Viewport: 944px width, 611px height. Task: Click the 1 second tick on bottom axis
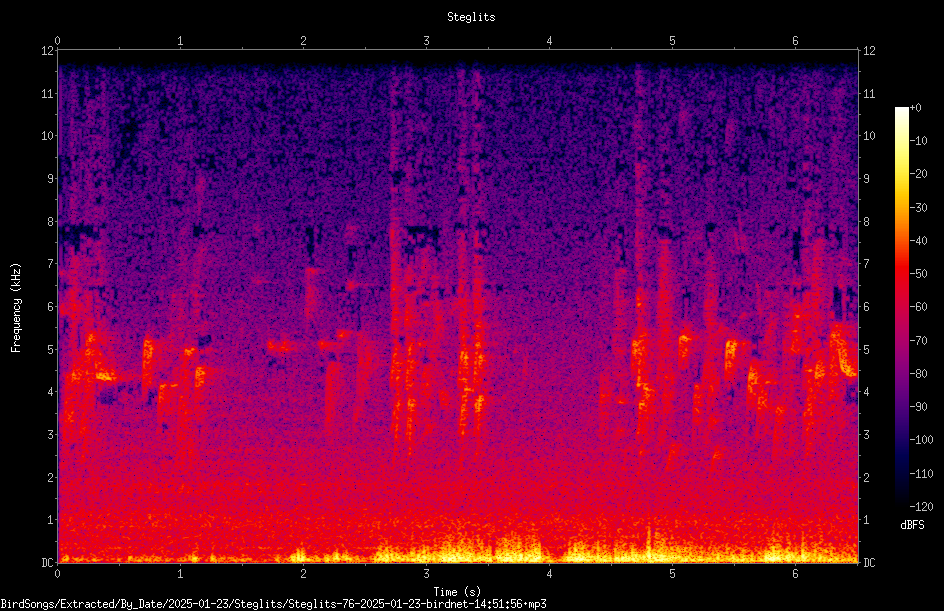pos(180,574)
